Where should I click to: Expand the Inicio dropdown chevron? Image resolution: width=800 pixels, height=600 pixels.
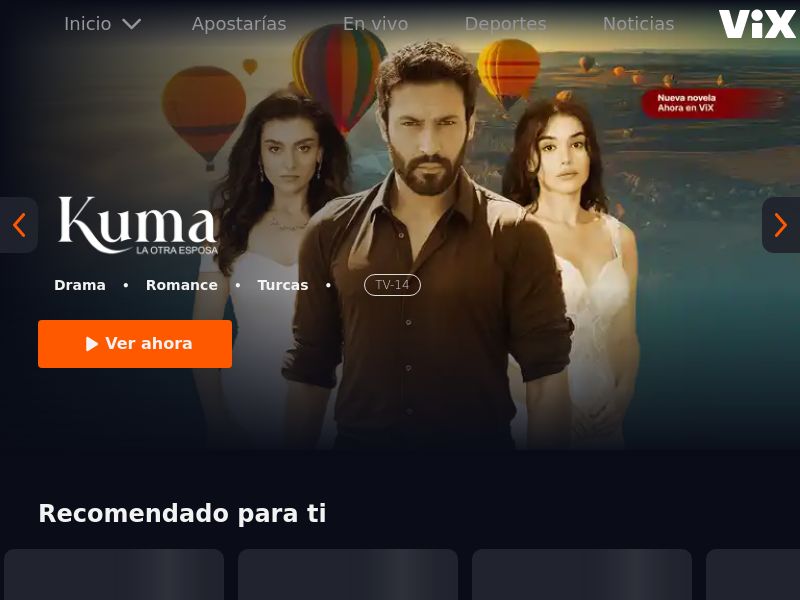(x=132, y=24)
